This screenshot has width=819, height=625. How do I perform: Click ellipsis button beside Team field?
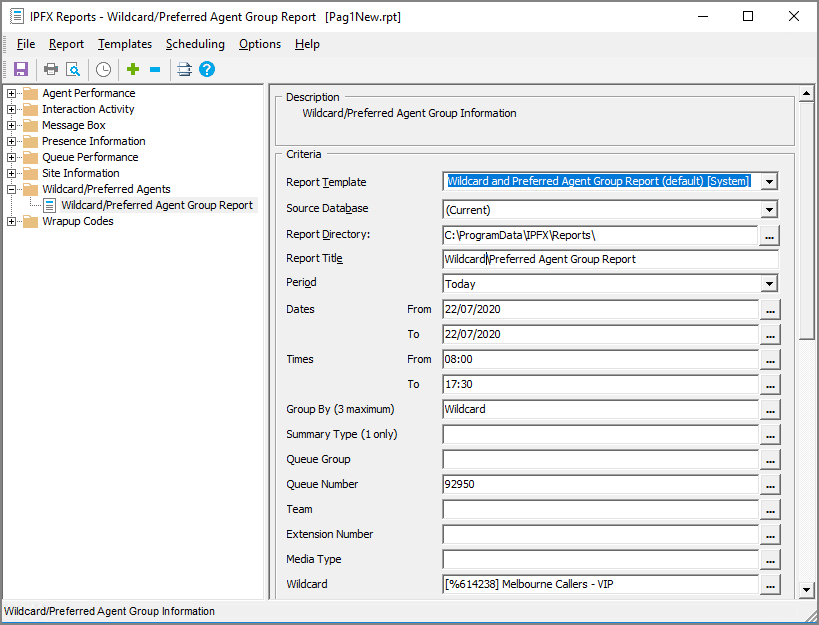coord(770,510)
